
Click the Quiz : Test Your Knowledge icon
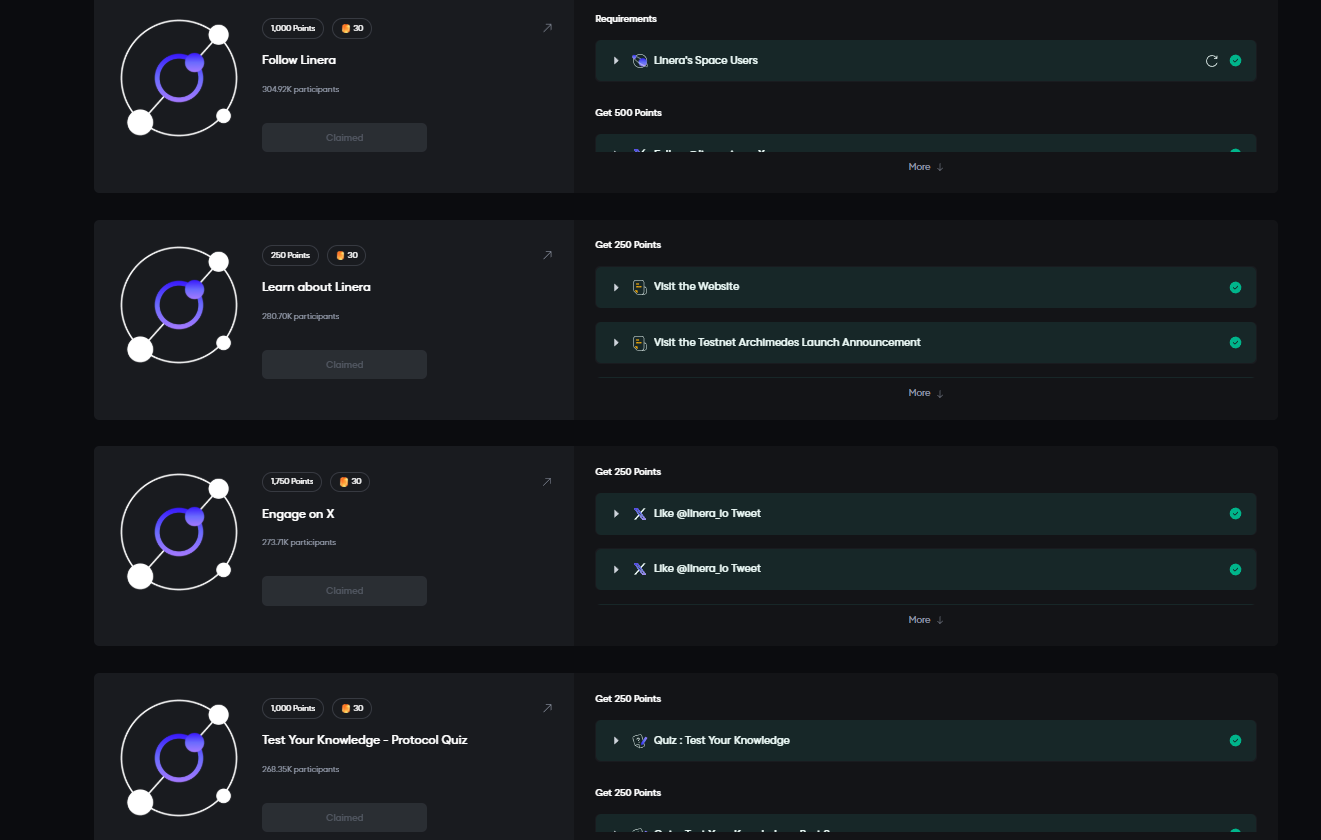(640, 741)
